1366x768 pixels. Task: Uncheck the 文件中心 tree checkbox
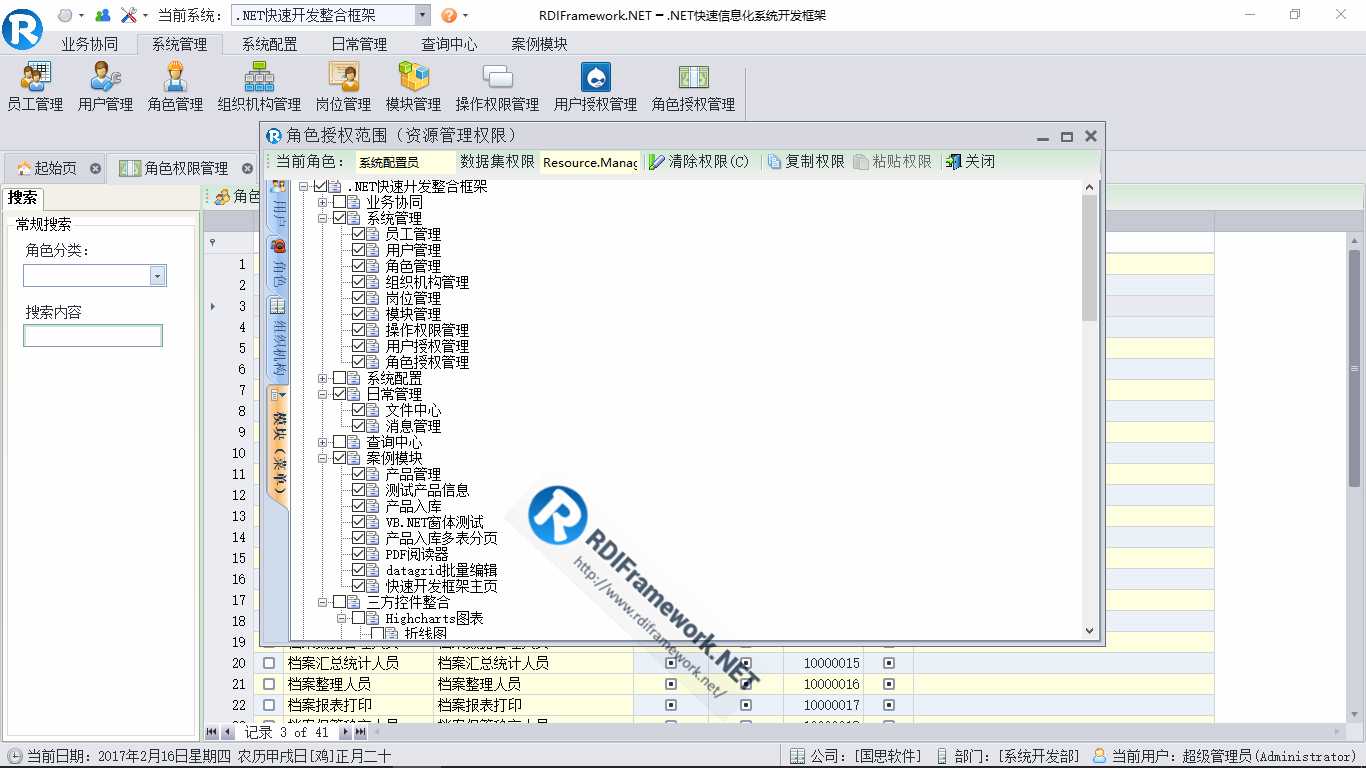[358, 411]
